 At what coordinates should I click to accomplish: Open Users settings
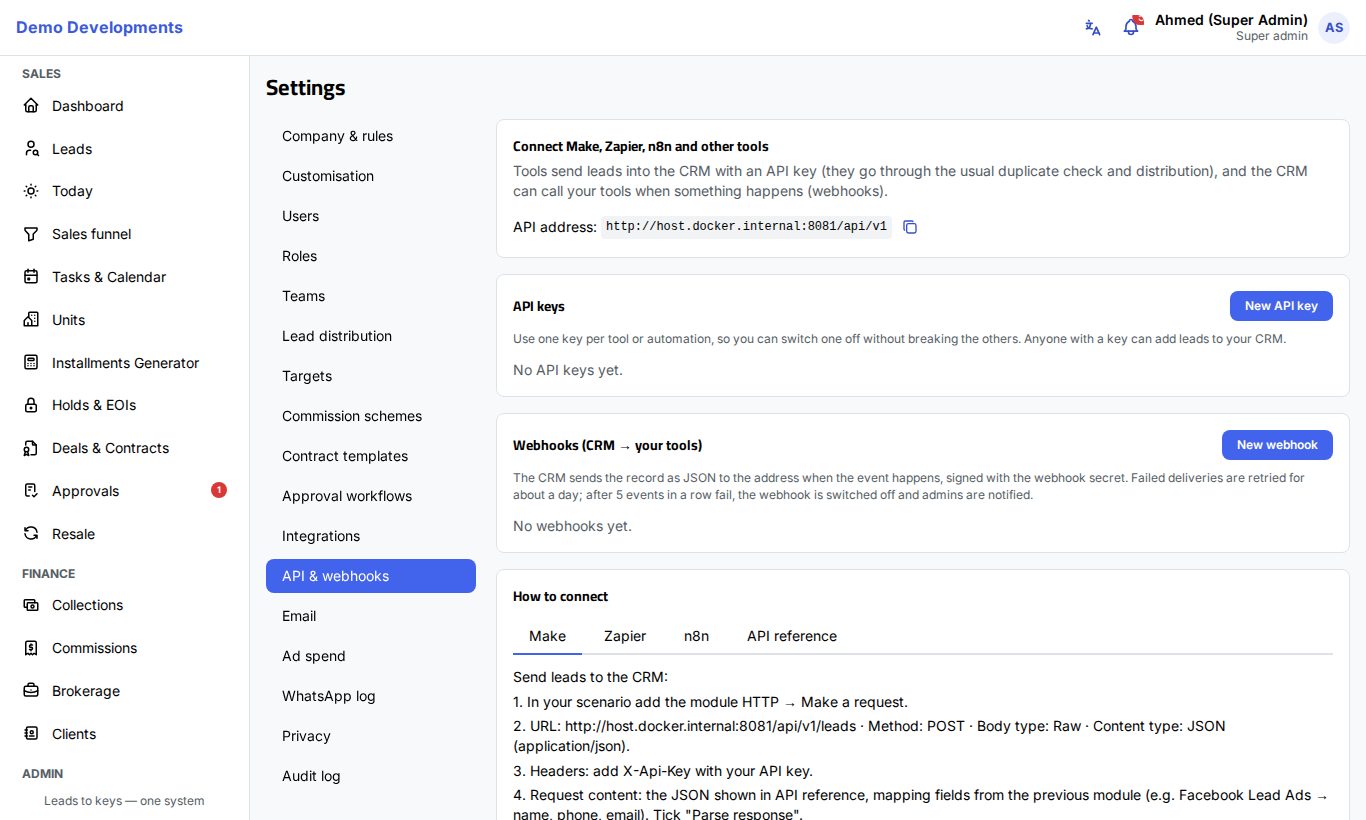pyautogui.click(x=371, y=216)
